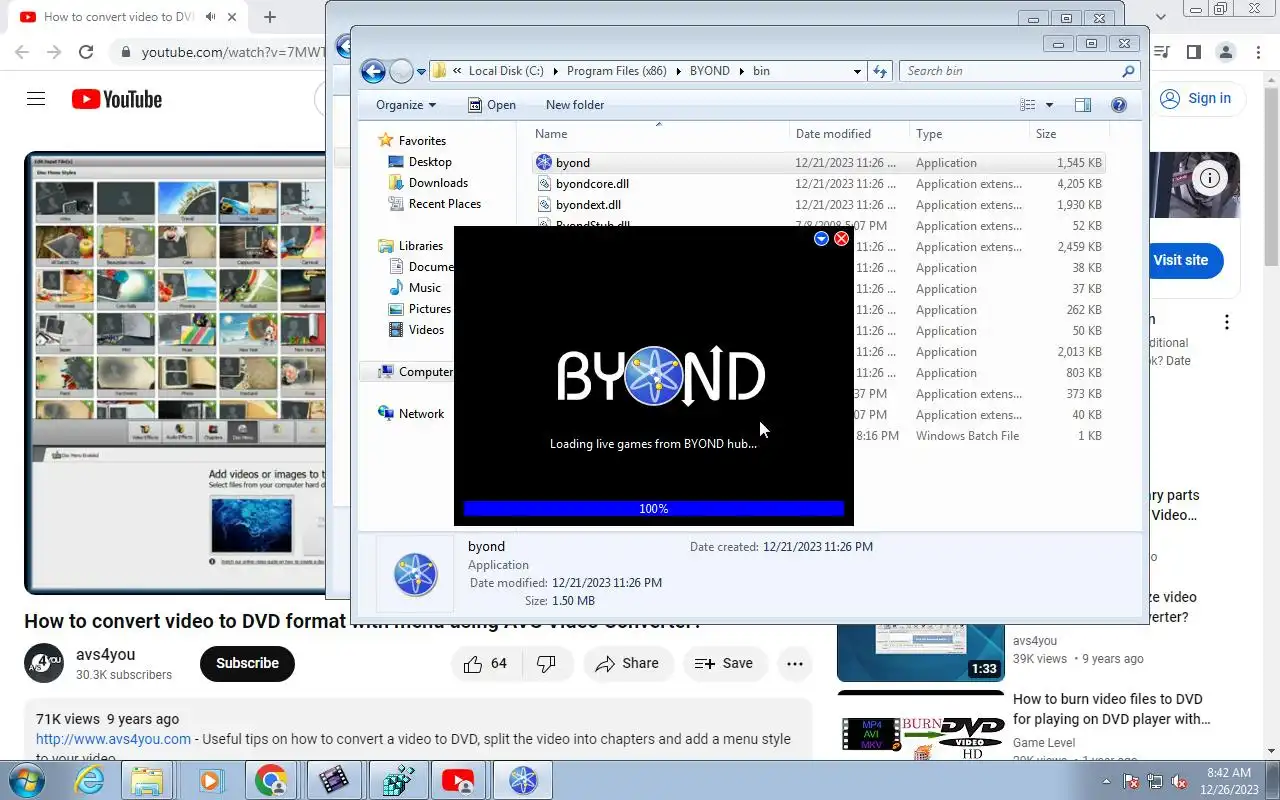
Task: Open more actions beside Save
Action: (794, 663)
